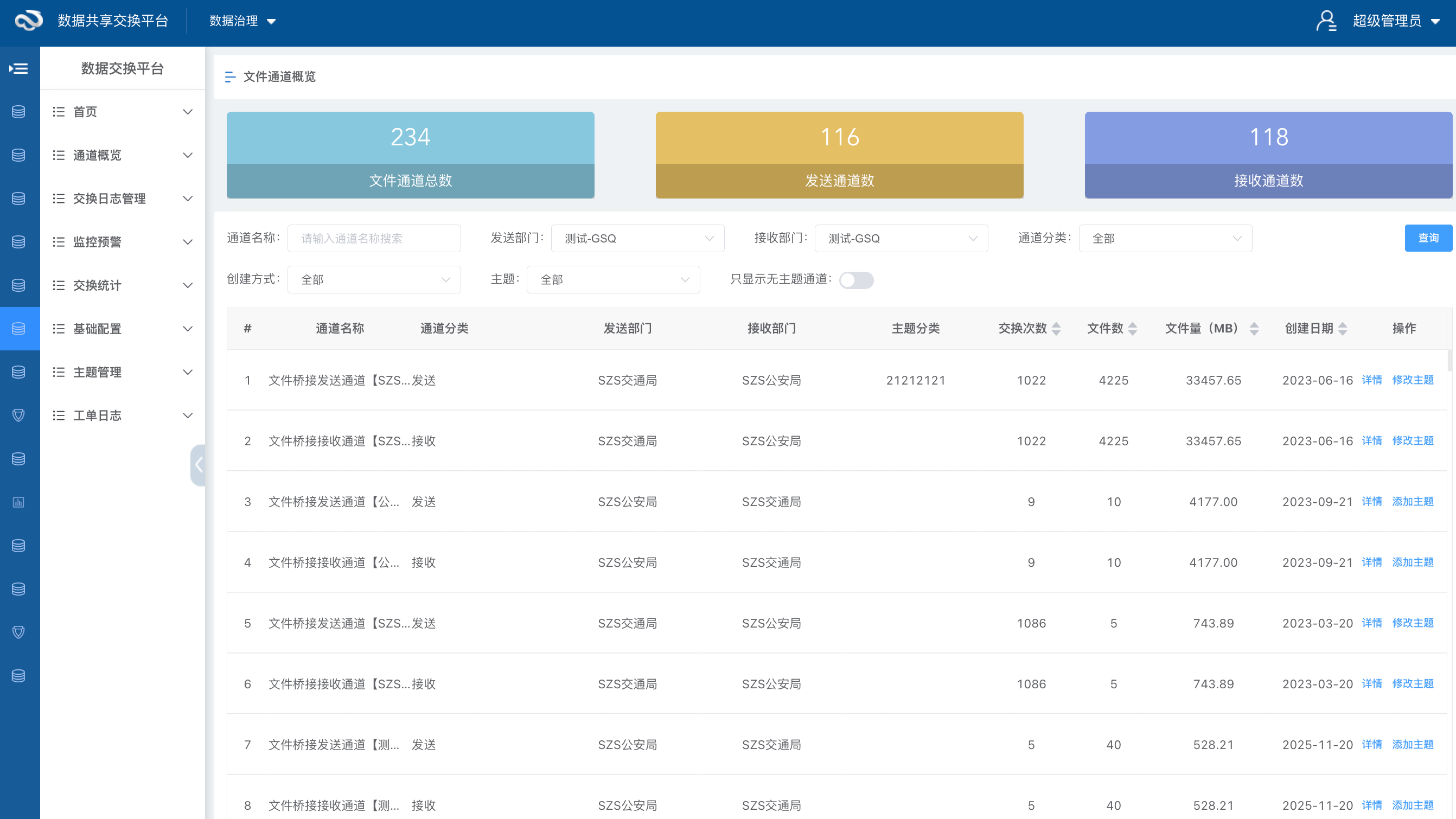Open the 发送部门 dropdown
This screenshot has height=819, width=1456.
pos(637,239)
